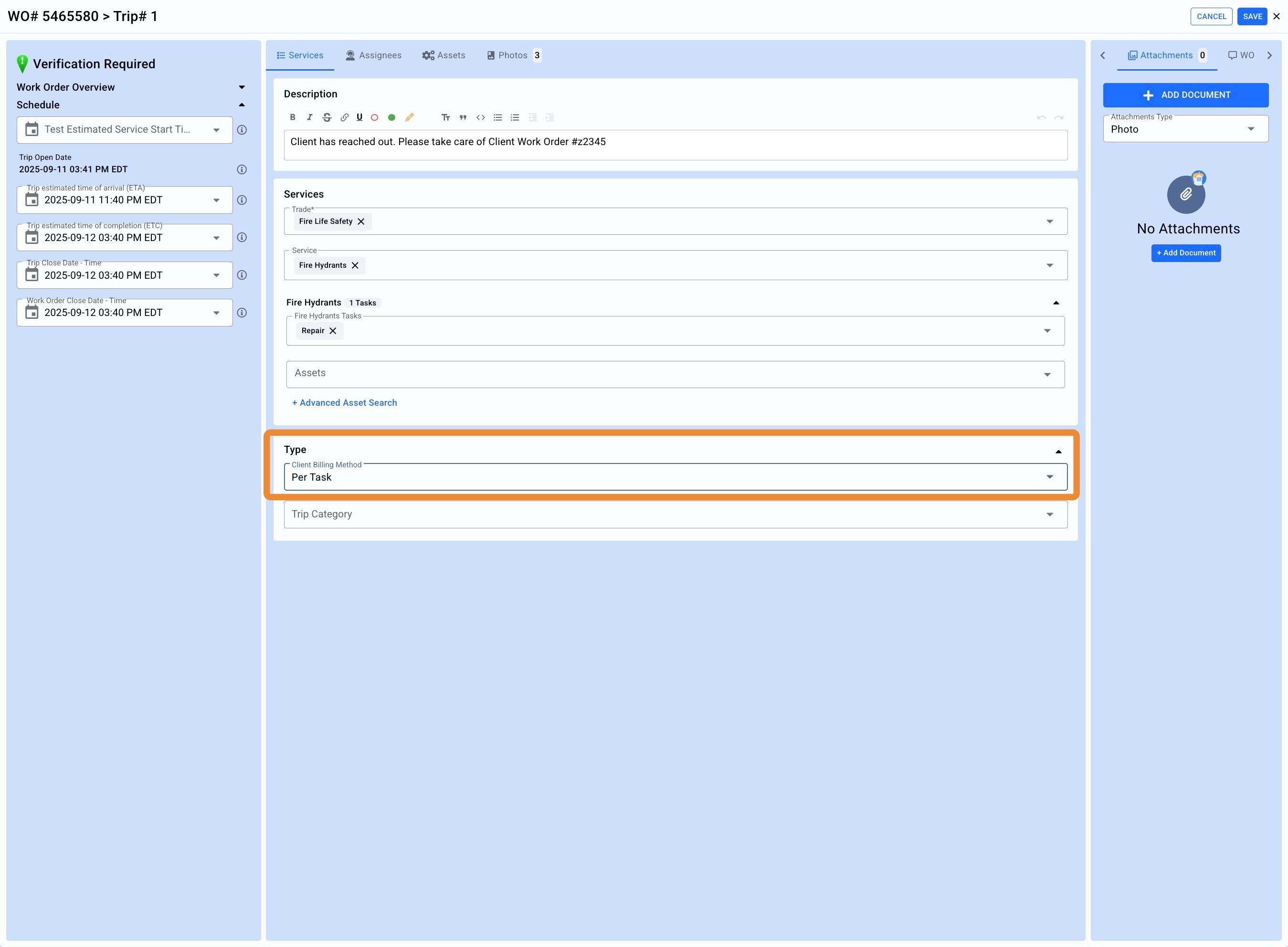Insert a code block with the brackets icon
Viewport: 1288px width, 947px height.
[x=480, y=117]
